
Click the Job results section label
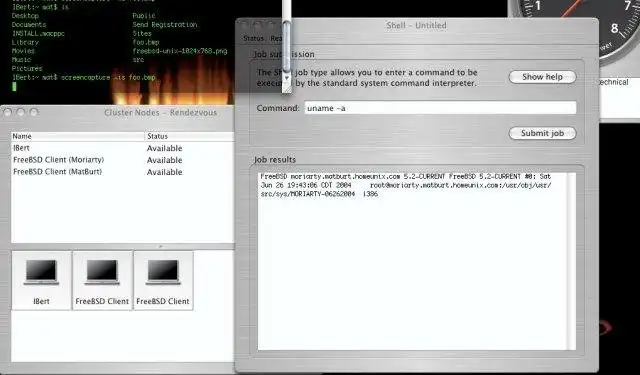275,160
